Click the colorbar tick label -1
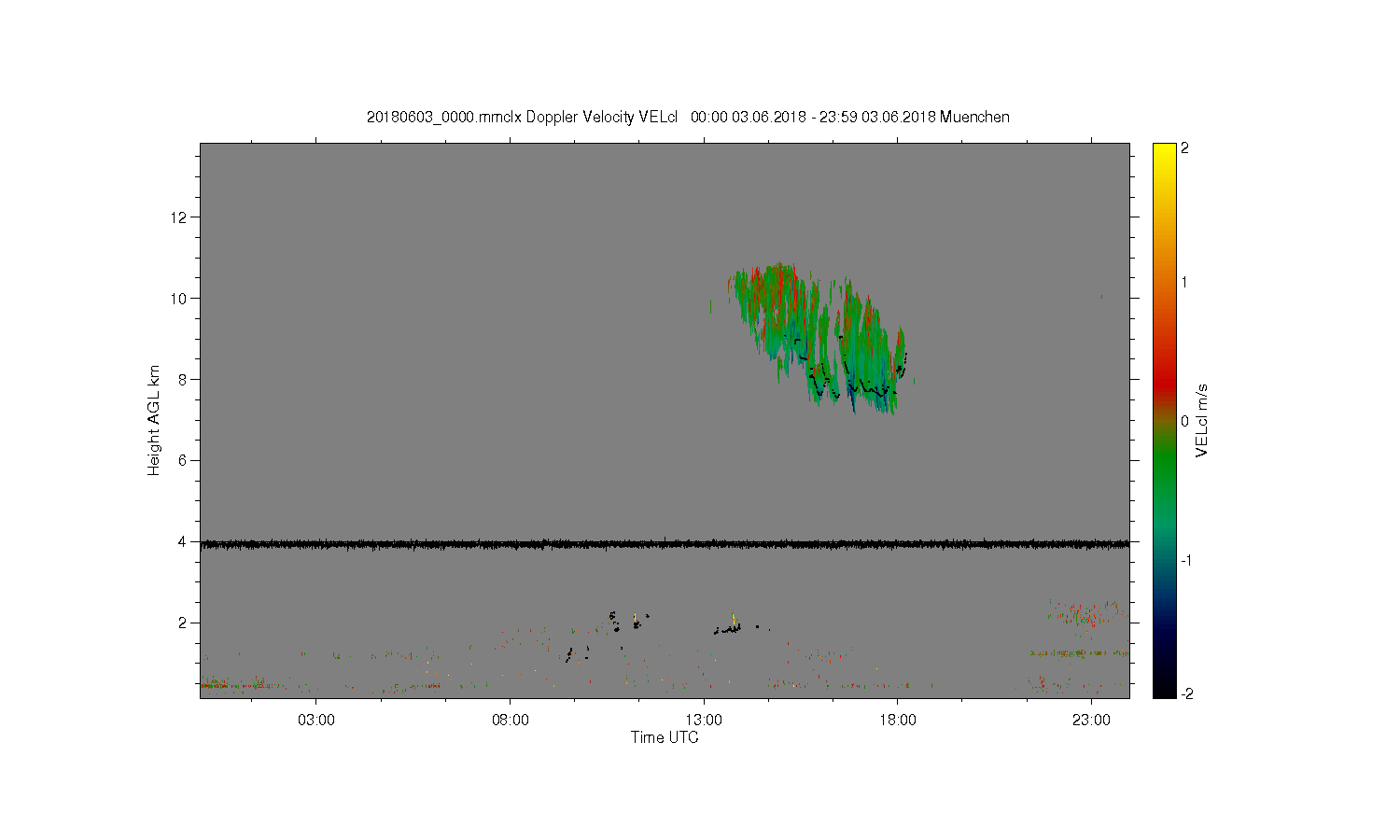The width and height of the screenshot is (1400, 840). pos(1185,560)
